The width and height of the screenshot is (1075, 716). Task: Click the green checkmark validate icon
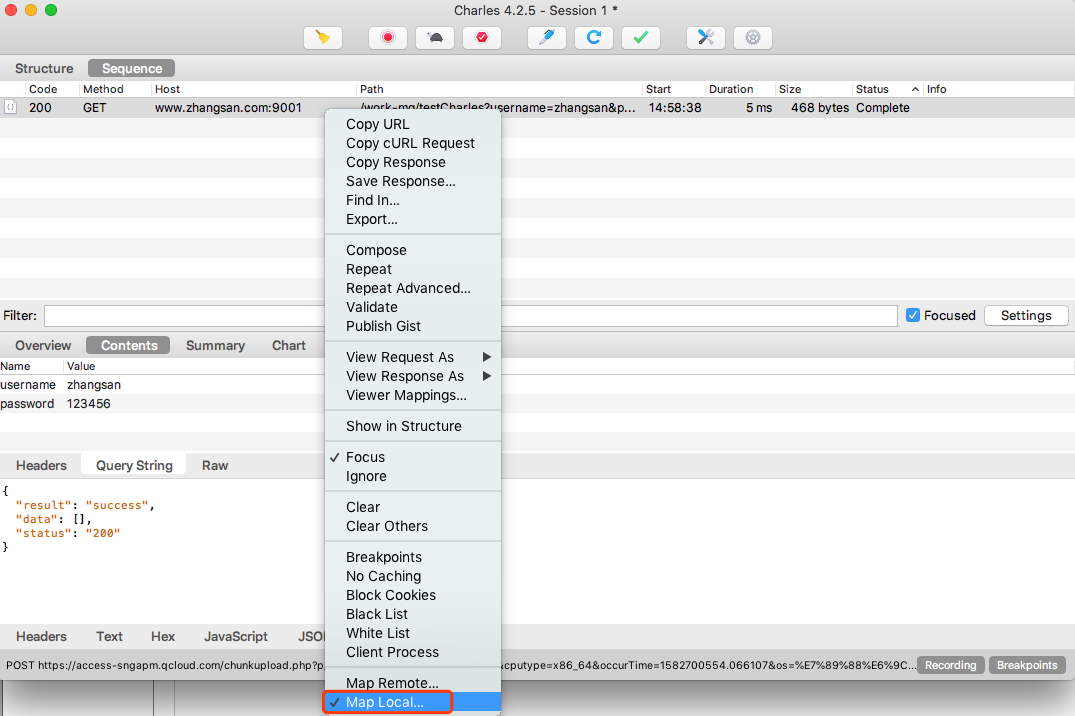[x=641, y=38]
